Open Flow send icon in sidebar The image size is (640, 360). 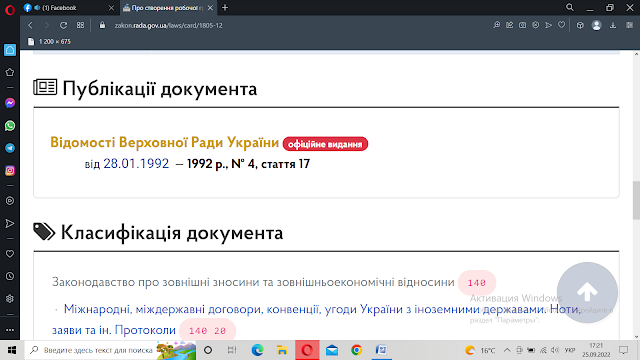click(x=10, y=223)
